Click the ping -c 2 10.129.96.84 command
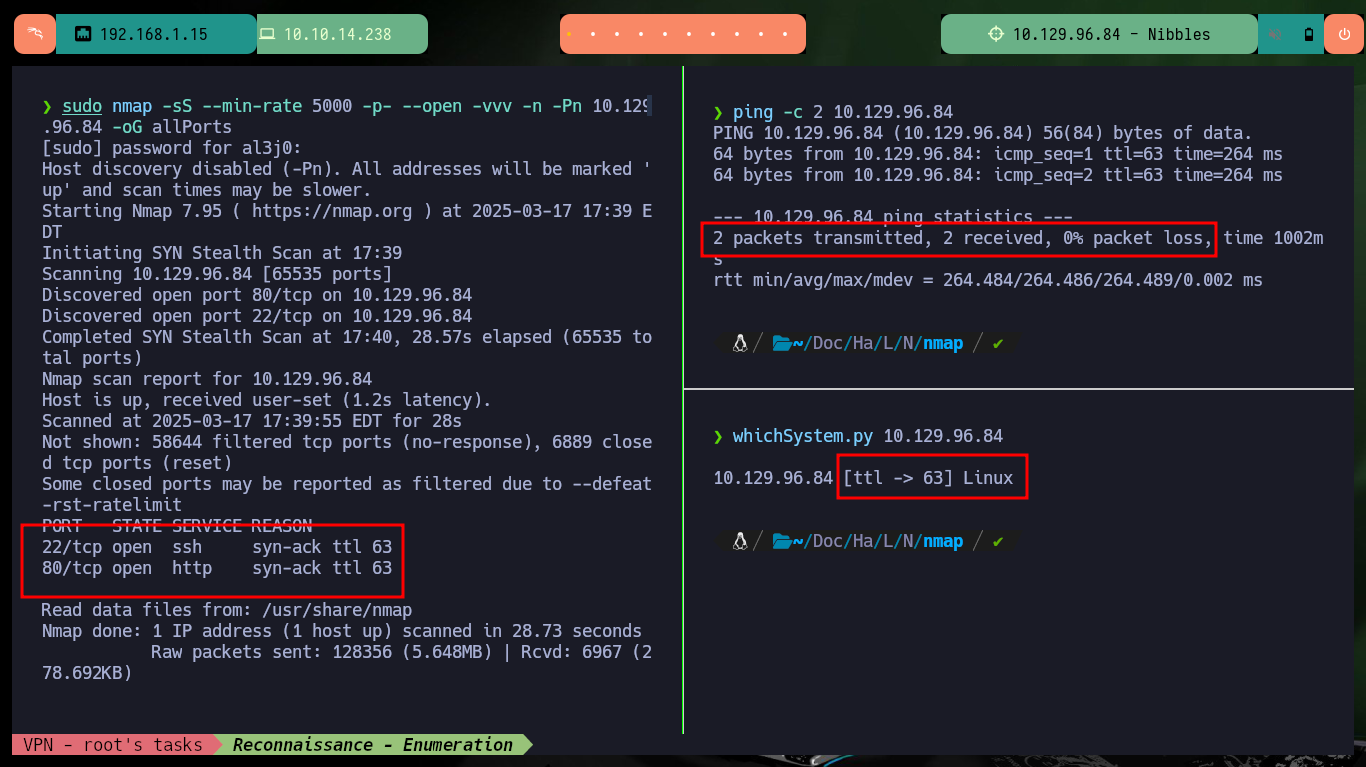1366x767 pixels. click(x=843, y=112)
